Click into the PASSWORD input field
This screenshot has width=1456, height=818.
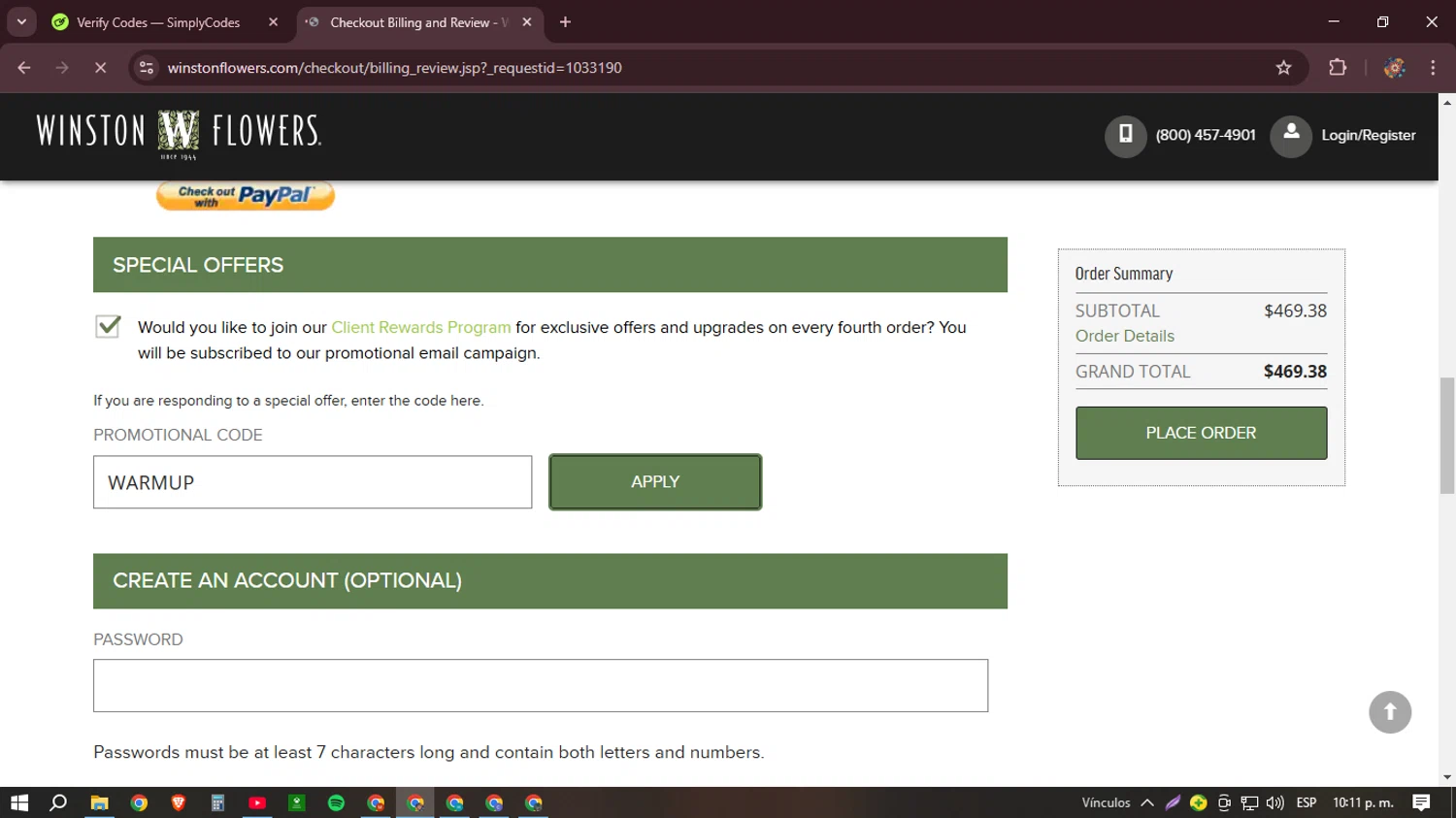(x=541, y=686)
